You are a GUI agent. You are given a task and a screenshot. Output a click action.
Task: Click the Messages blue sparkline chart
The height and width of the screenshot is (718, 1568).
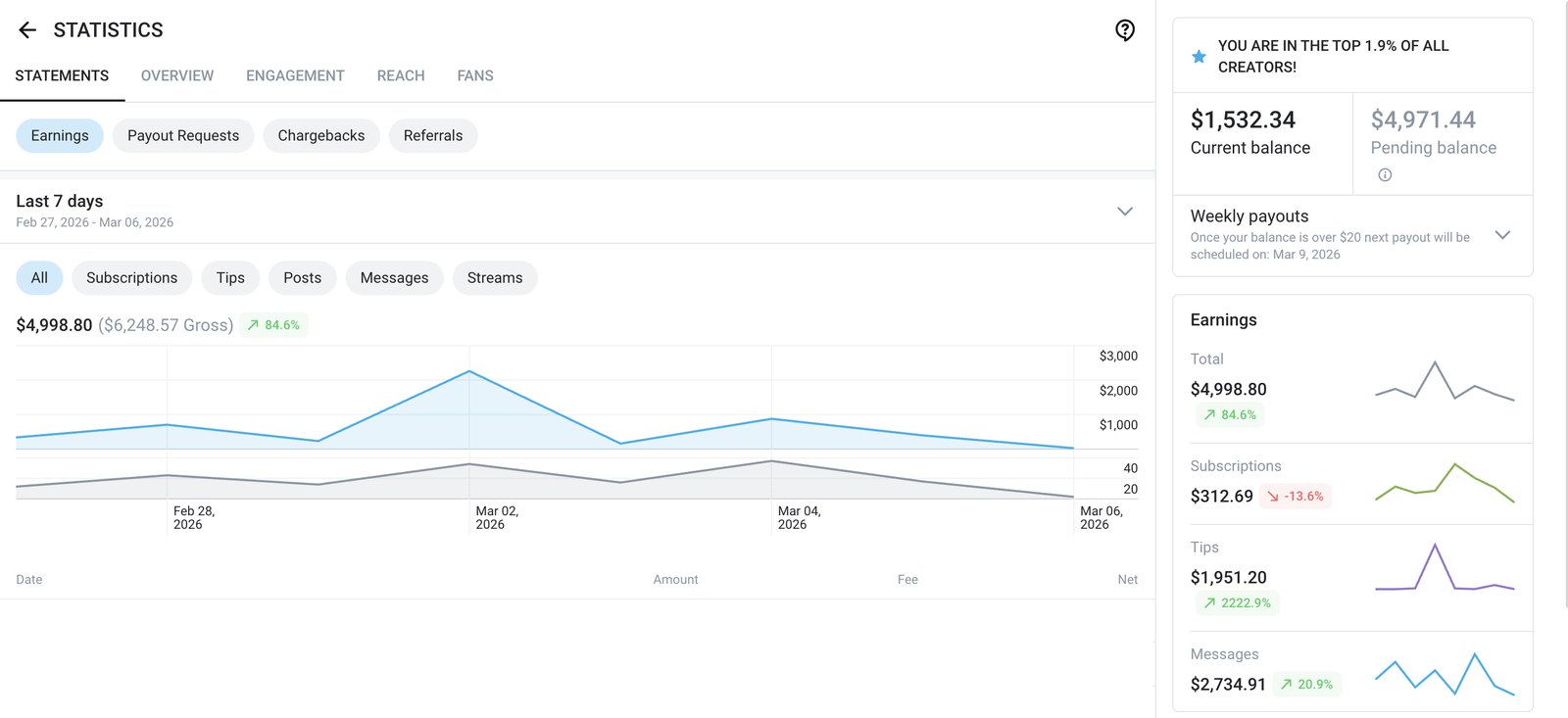pyautogui.click(x=1445, y=674)
